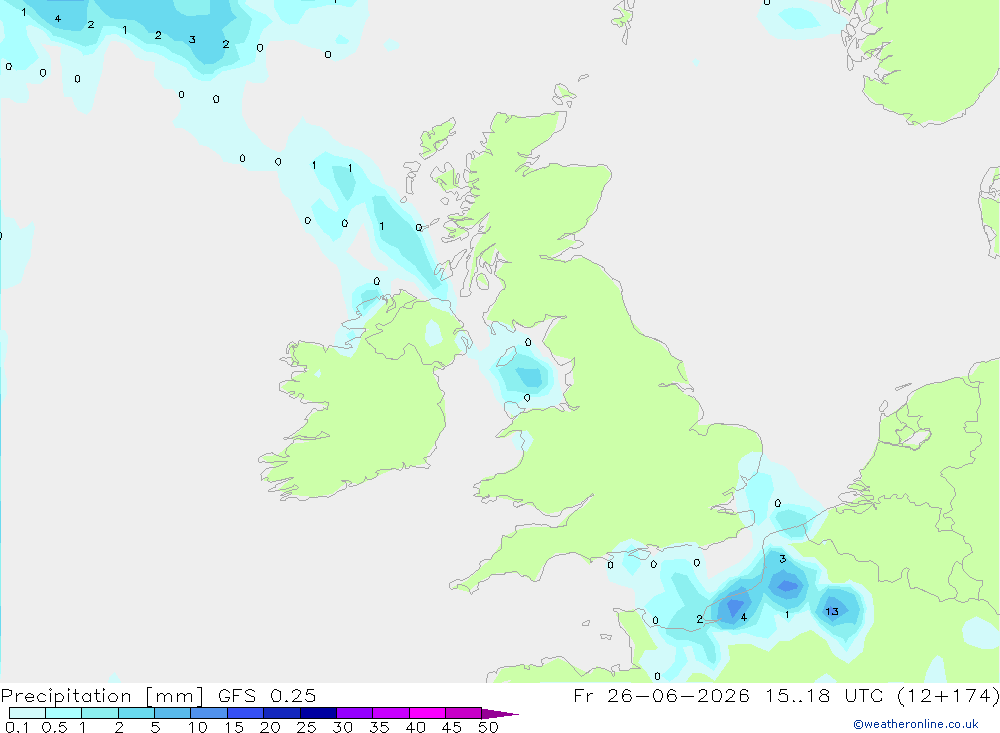Image resolution: width=1000 pixels, height=733 pixels.
Task: Click the '35' legend scale label
Action: click(x=379, y=727)
